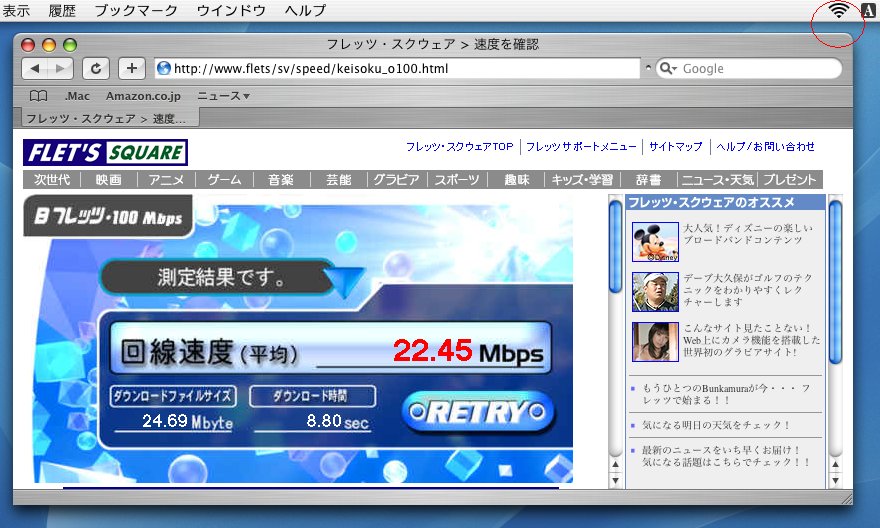
Task: Go to 音楽 category
Action: tap(281, 180)
